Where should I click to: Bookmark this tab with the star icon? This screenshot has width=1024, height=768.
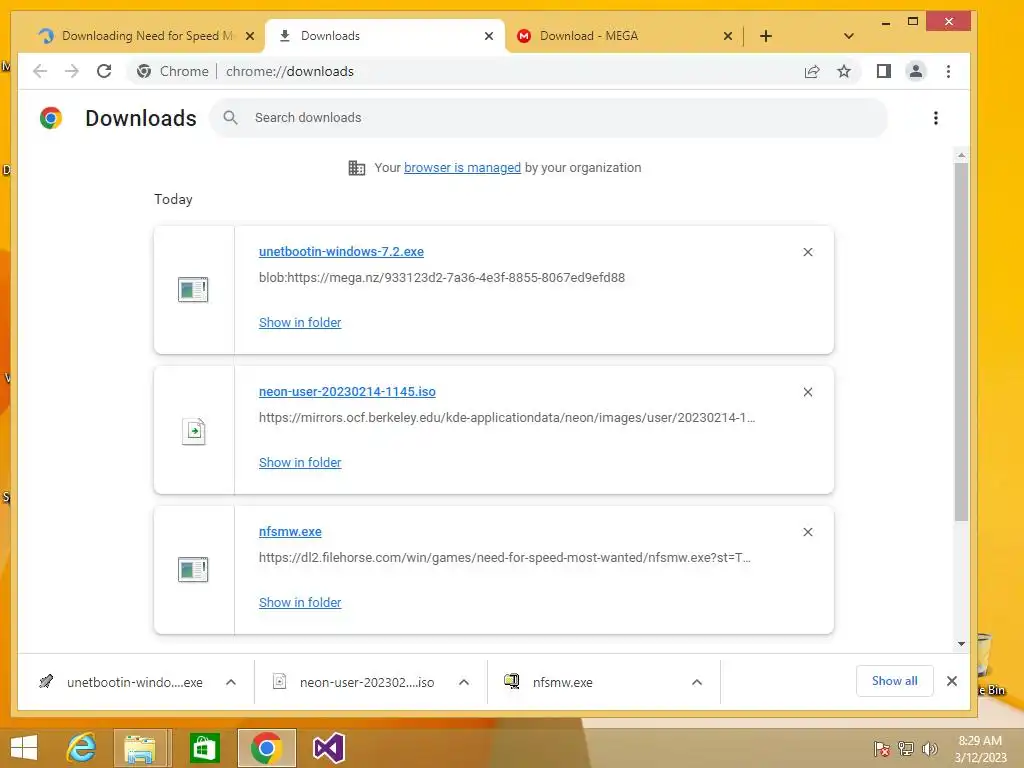(x=844, y=71)
